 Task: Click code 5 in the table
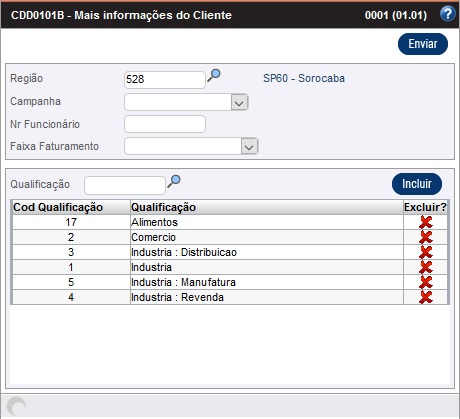tap(71, 282)
